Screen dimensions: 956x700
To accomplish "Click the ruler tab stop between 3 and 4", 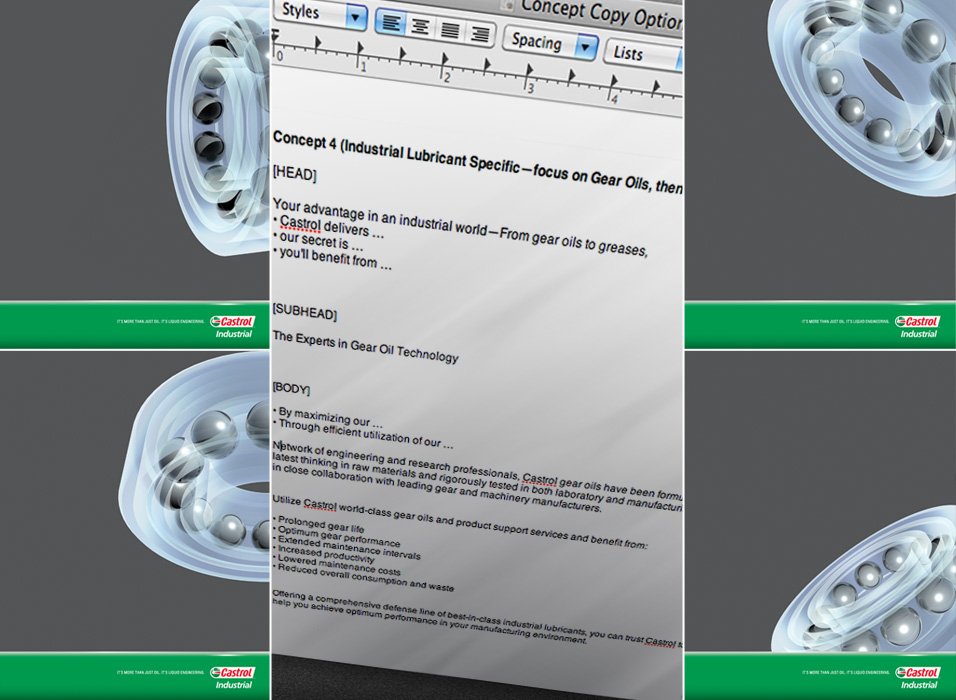I will pyautogui.click(x=571, y=76).
